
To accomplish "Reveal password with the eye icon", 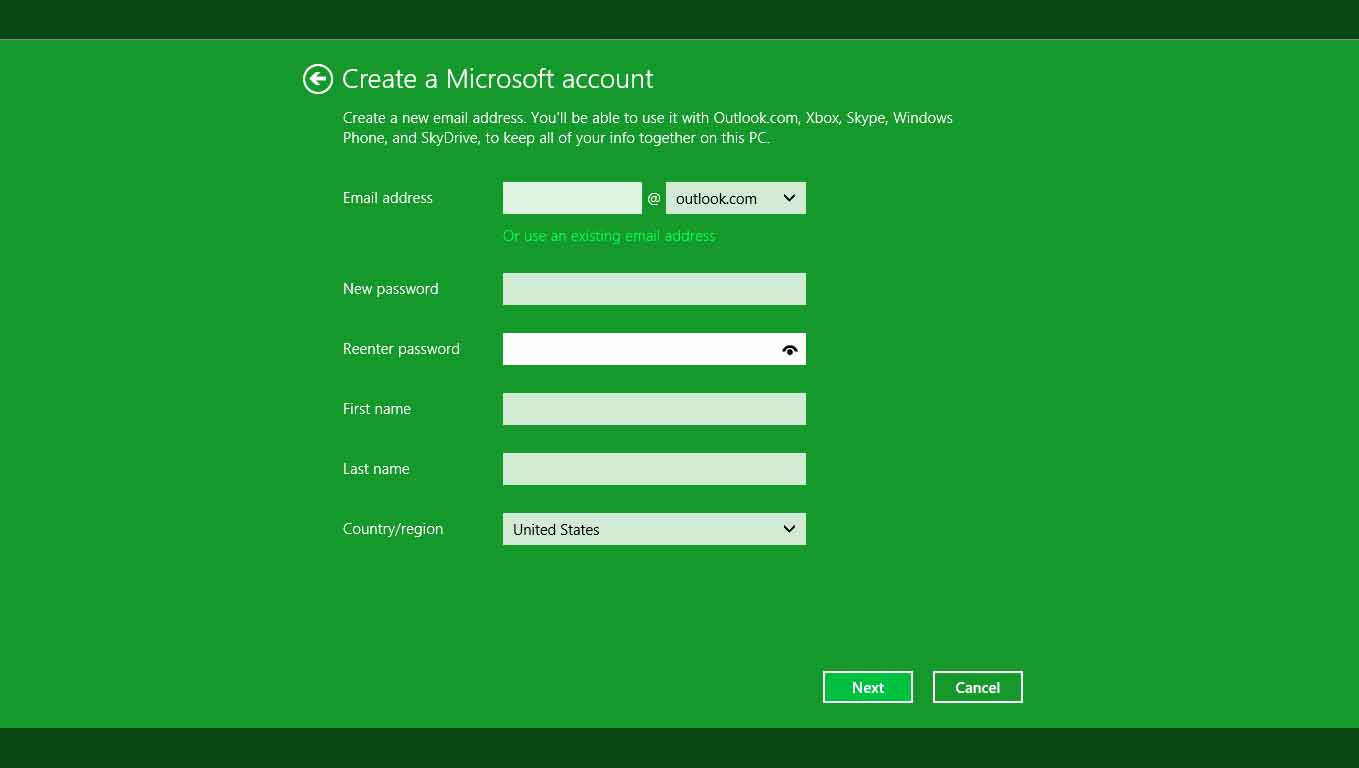I will pyautogui.click(x=790, y=350).
